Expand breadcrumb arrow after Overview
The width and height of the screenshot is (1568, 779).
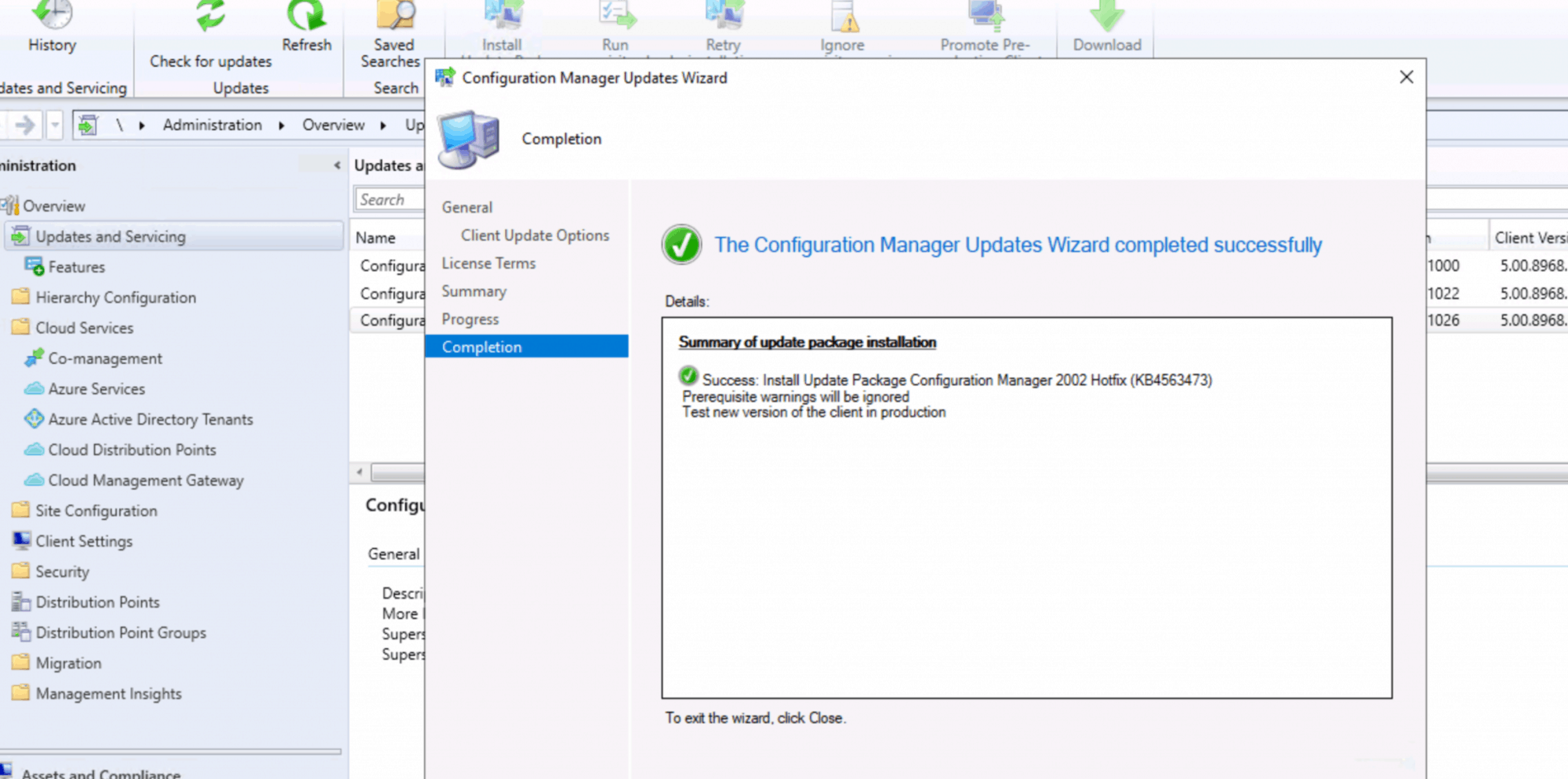click(x=383, y=126)
